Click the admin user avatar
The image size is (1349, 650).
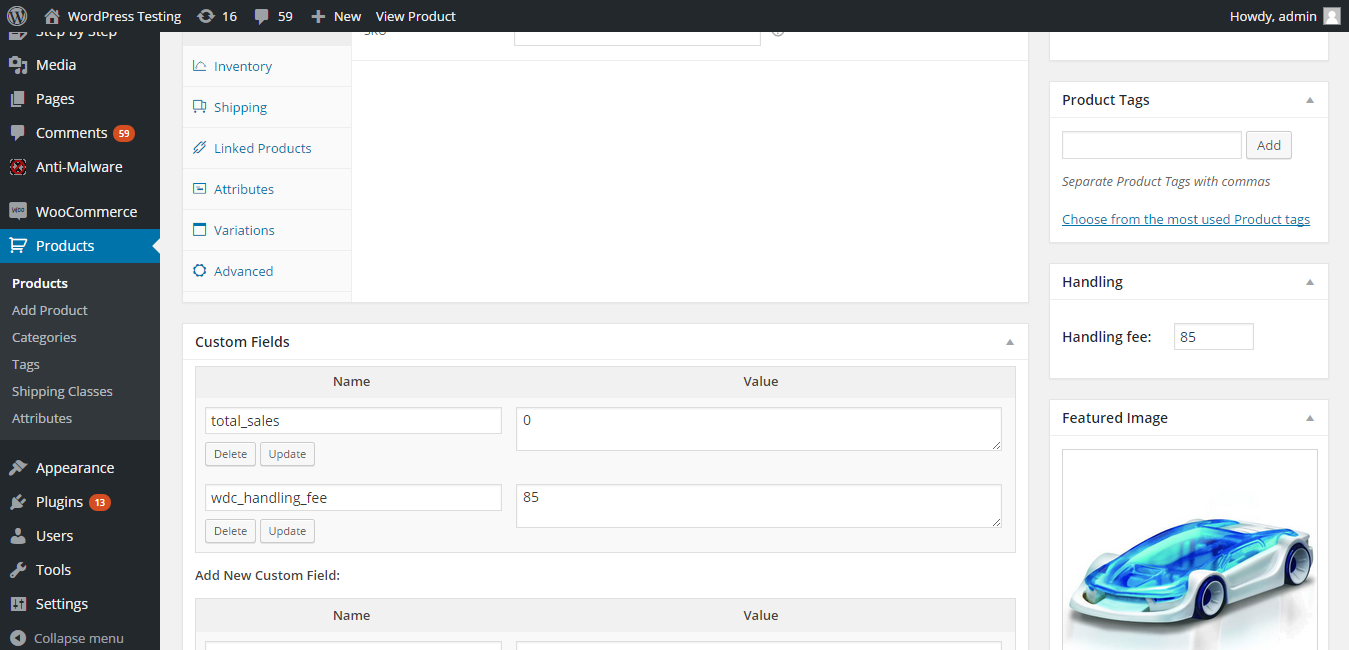[1331, 16]
